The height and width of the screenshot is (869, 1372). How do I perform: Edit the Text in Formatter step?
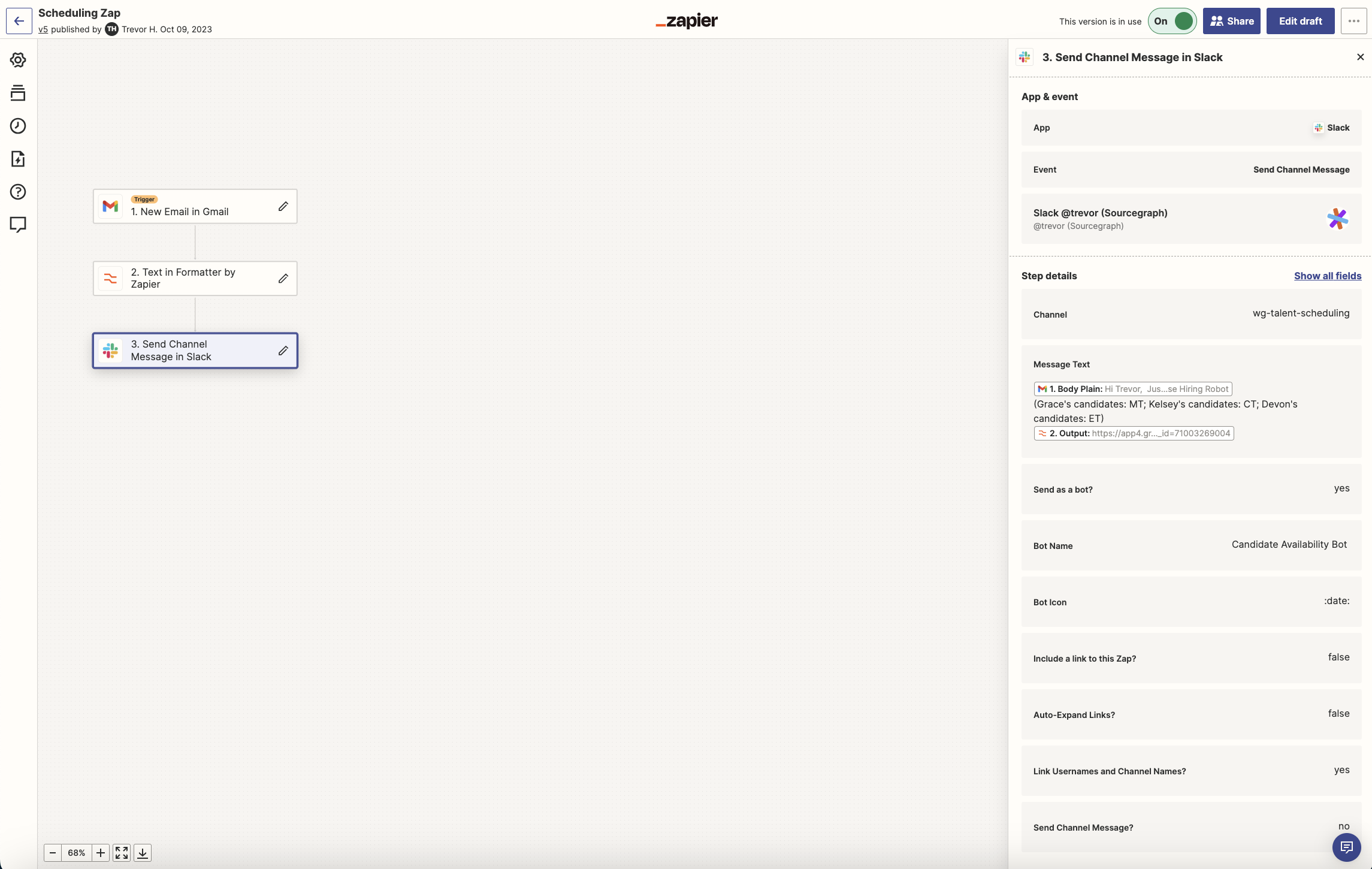click(x=283, y=278)
